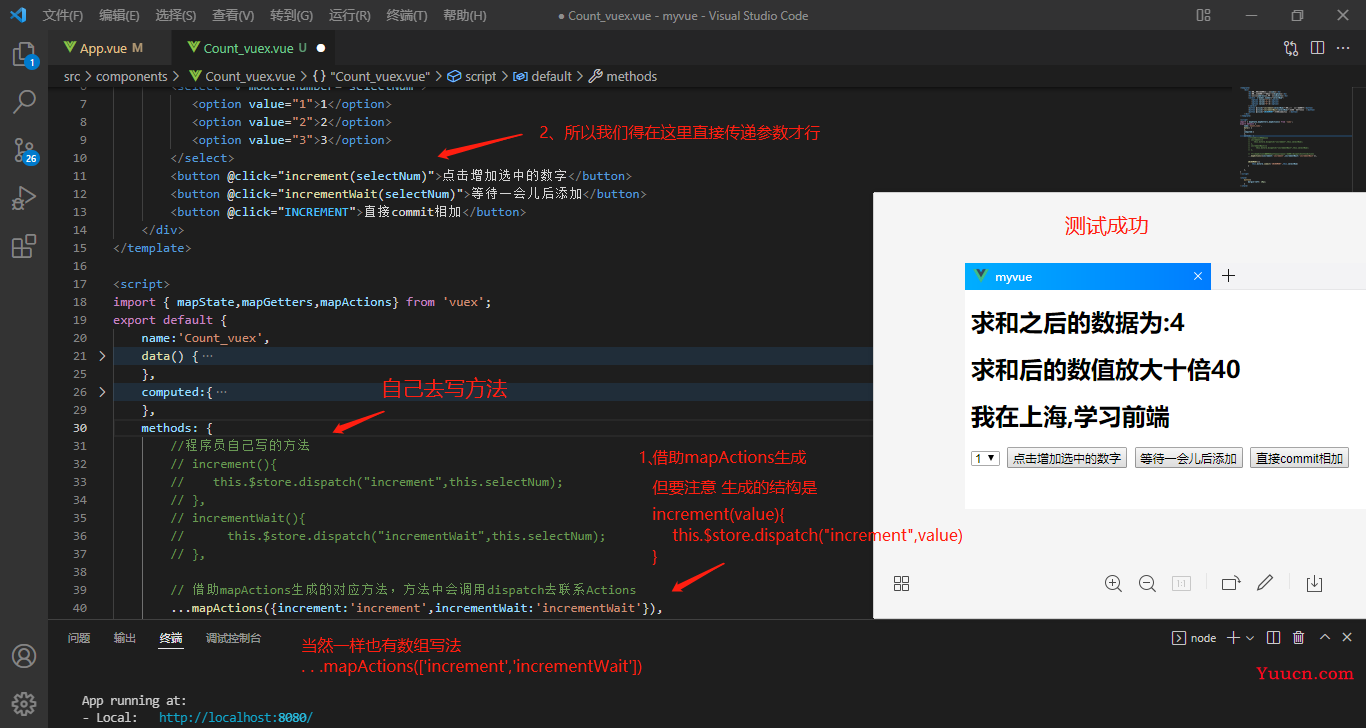
Task: Open the methods breadcrumb
Action: pos(623,76)
